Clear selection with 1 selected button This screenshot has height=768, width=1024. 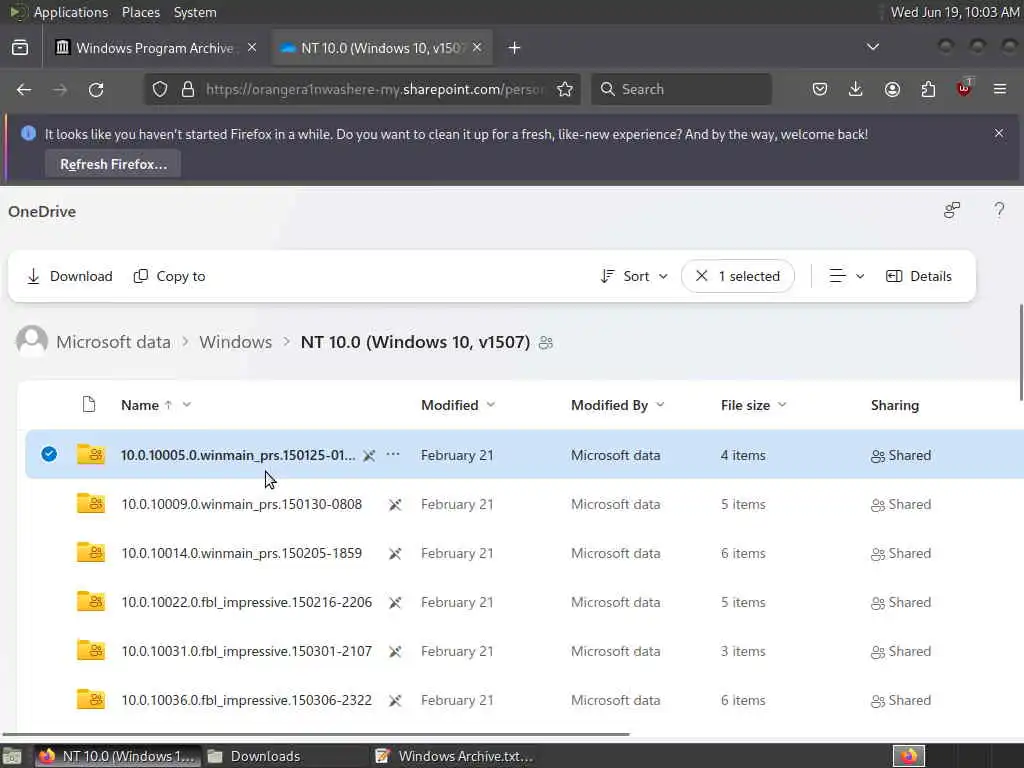point(738,276)
